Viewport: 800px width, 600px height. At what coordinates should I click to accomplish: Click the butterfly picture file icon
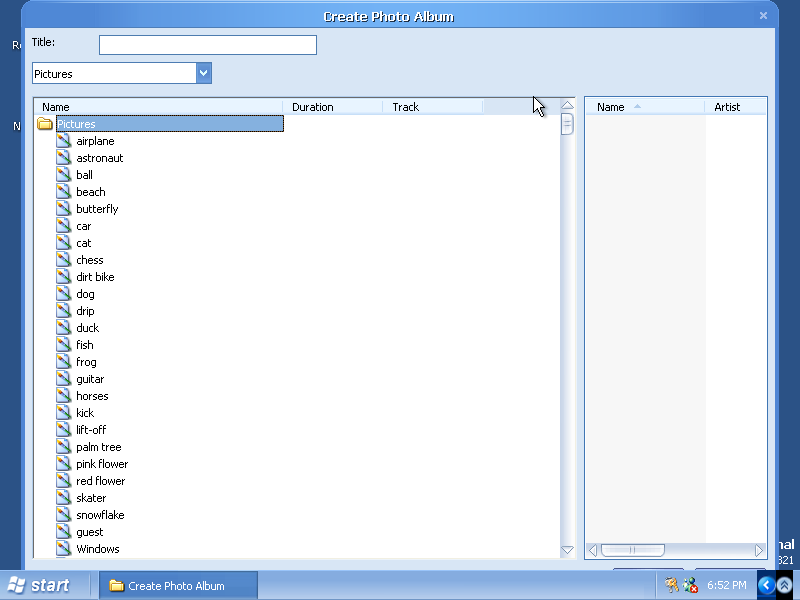click(x=64, y=209)
